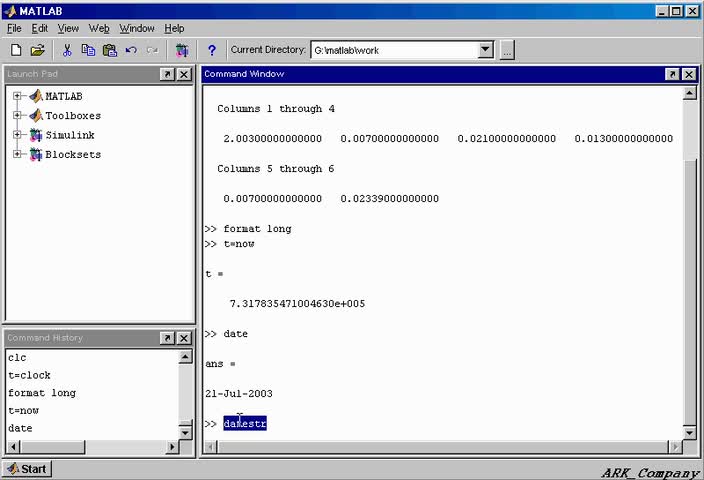Open the Current Directory dropdown arrow
The width and height of the screenshot is (704, 480).
pos(486,49)
